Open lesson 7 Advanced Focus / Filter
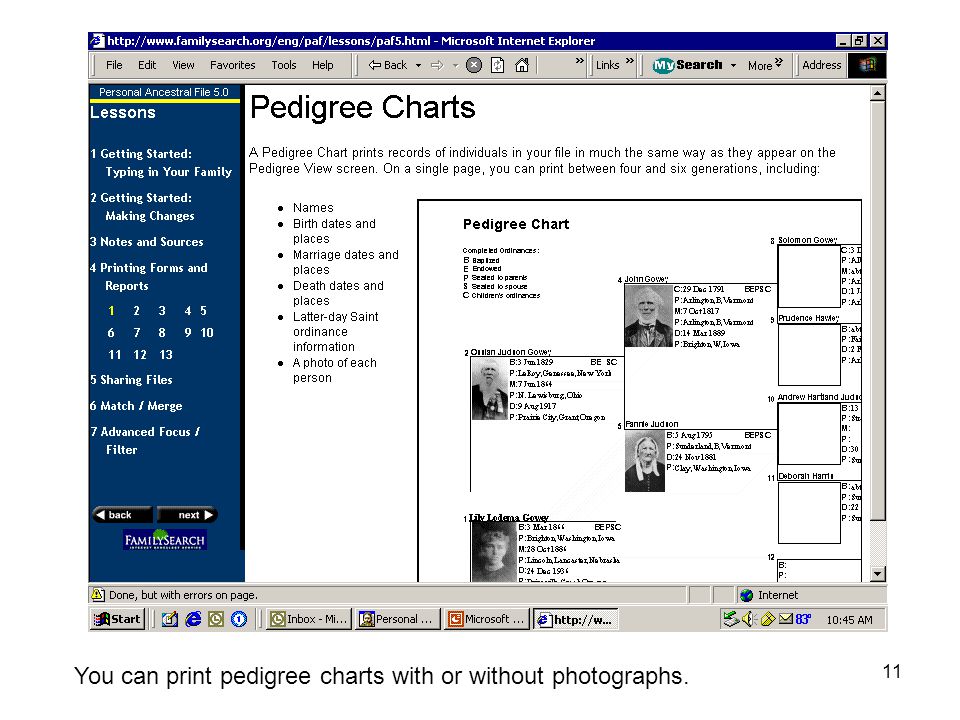This screenshot has width=960, height=720. tap(145, 441)
